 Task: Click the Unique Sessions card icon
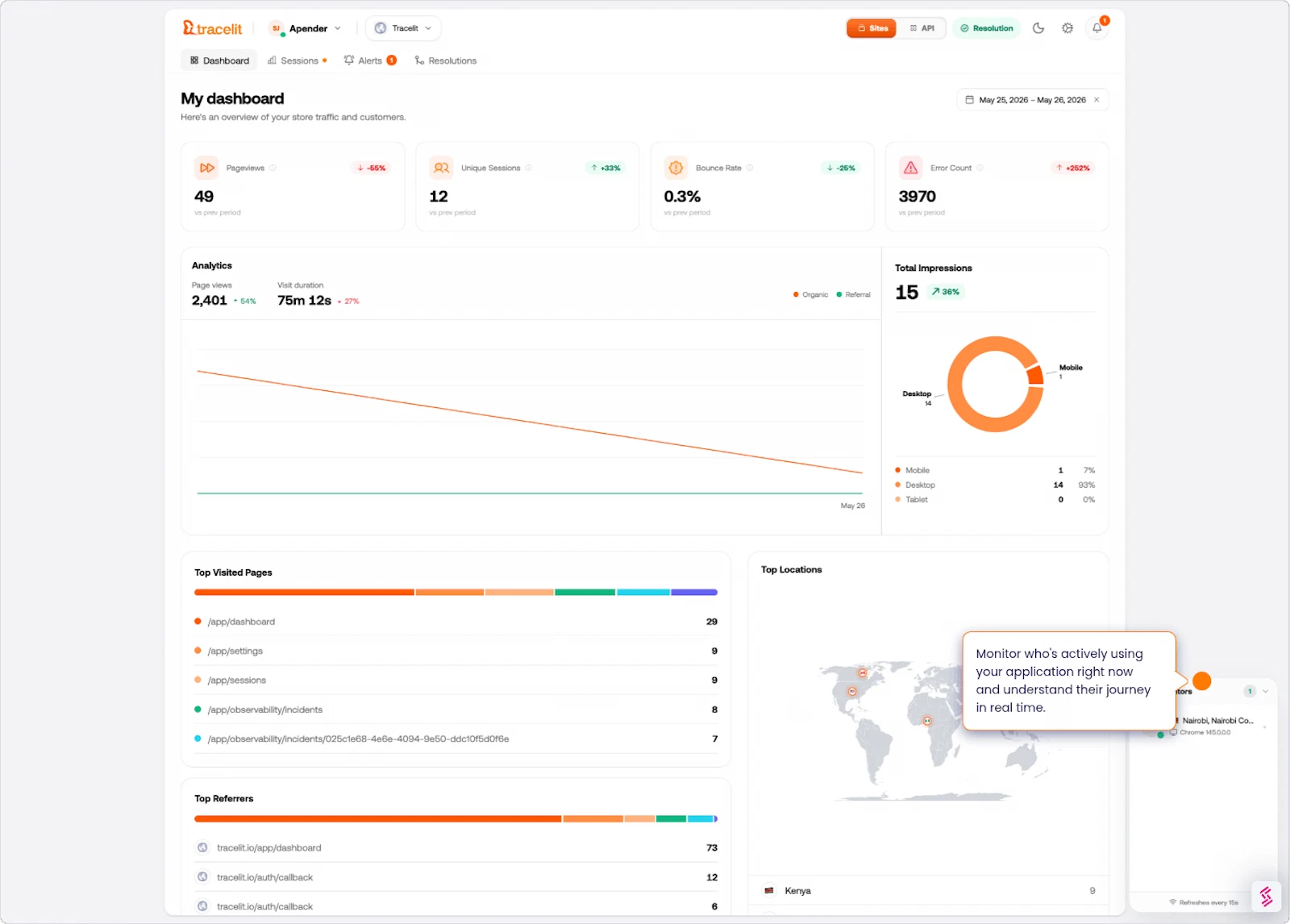tap(442, 168)
